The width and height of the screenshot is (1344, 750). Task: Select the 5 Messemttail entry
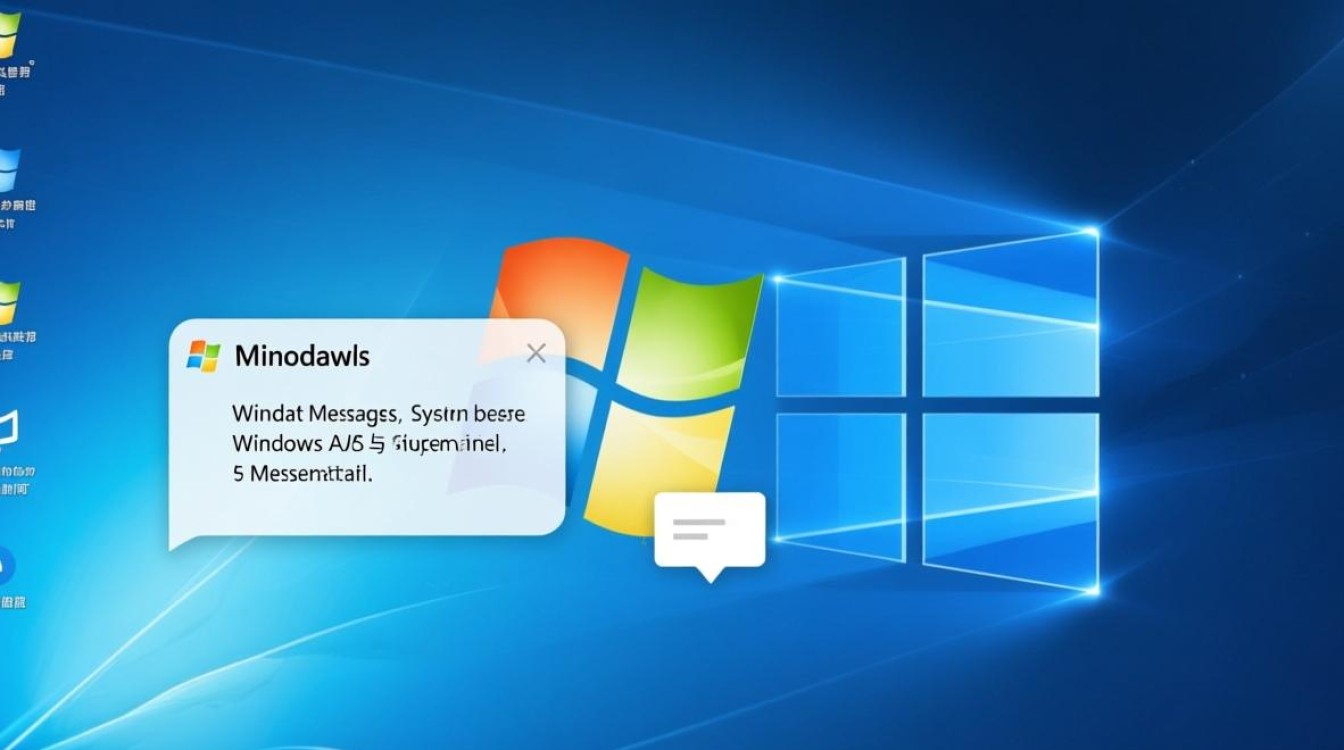300,473
